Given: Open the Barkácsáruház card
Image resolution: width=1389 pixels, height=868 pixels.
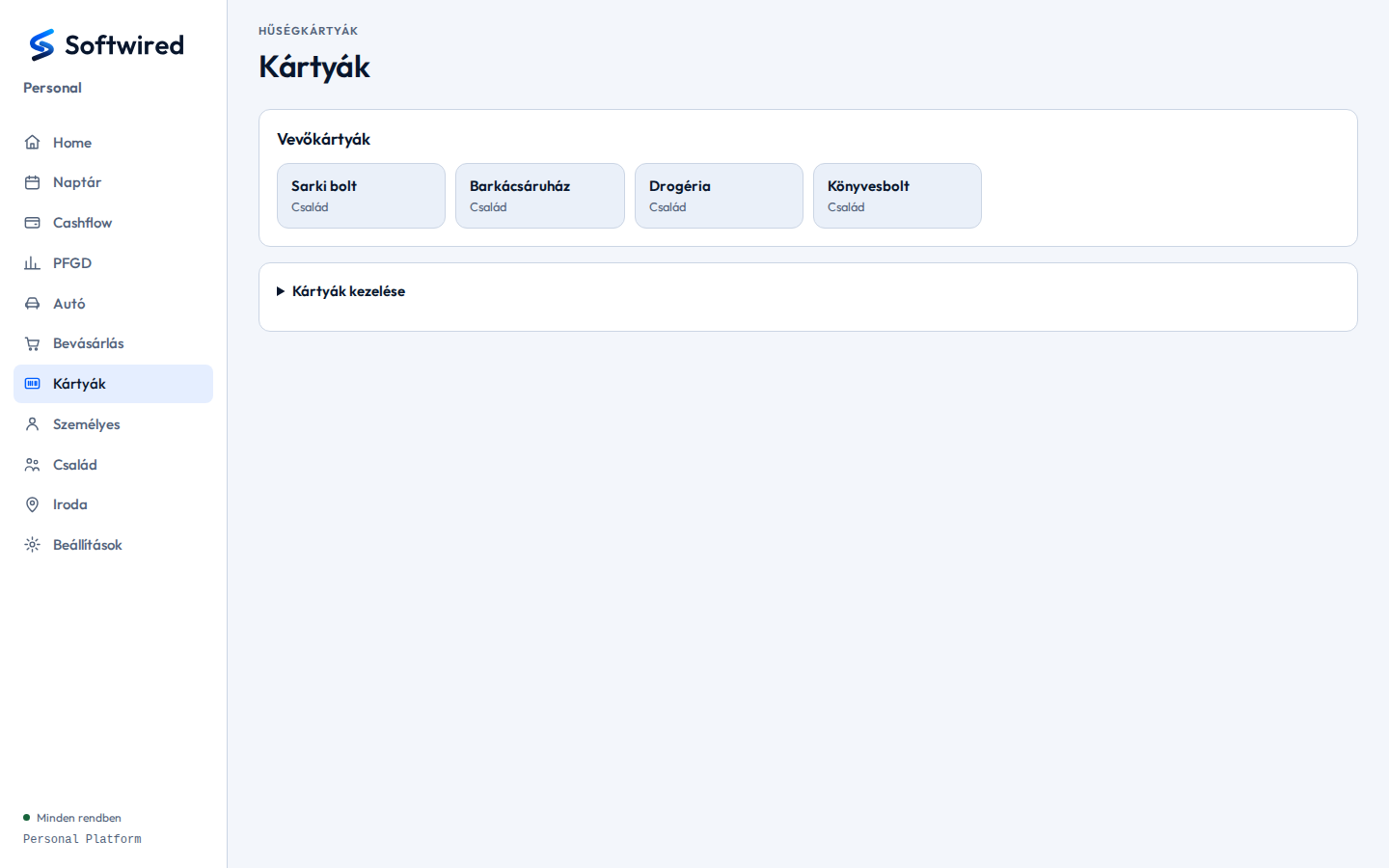Looking at the screenshot, I should (540, 196).
